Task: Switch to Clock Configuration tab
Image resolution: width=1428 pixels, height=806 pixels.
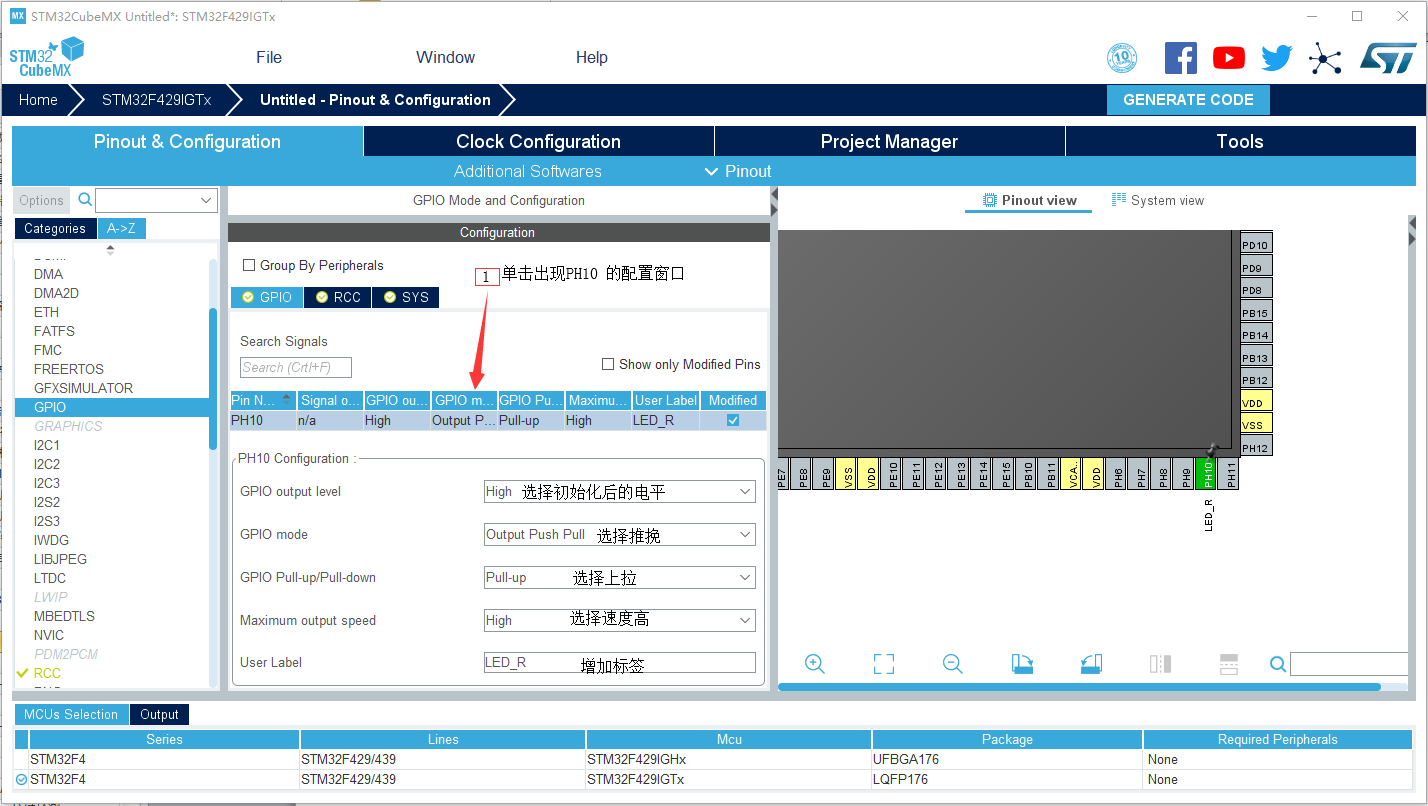Action: pos(538,141)
